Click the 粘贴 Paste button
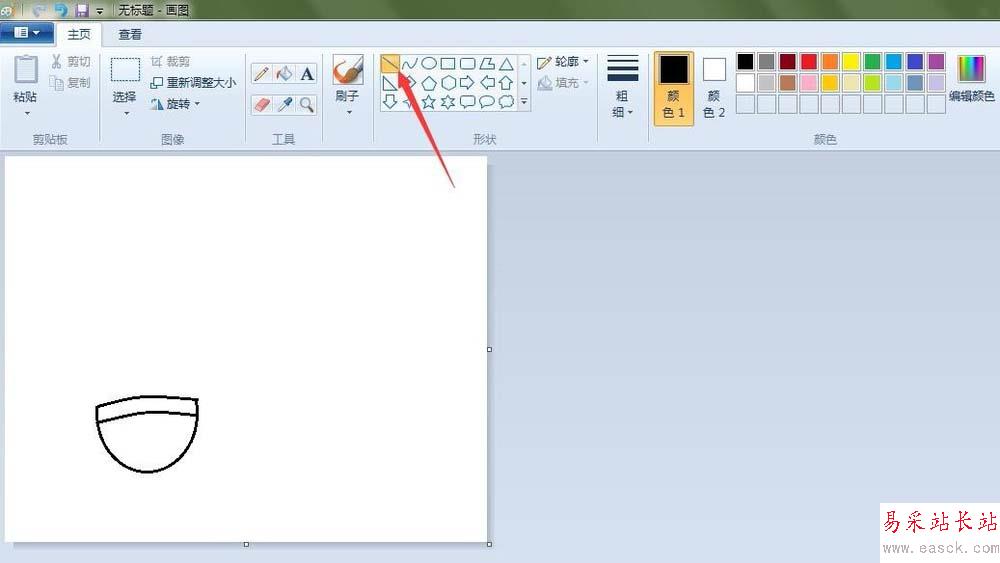Image resolution: width=1000 pixels, height=563 pixels. tap(26, 80)
